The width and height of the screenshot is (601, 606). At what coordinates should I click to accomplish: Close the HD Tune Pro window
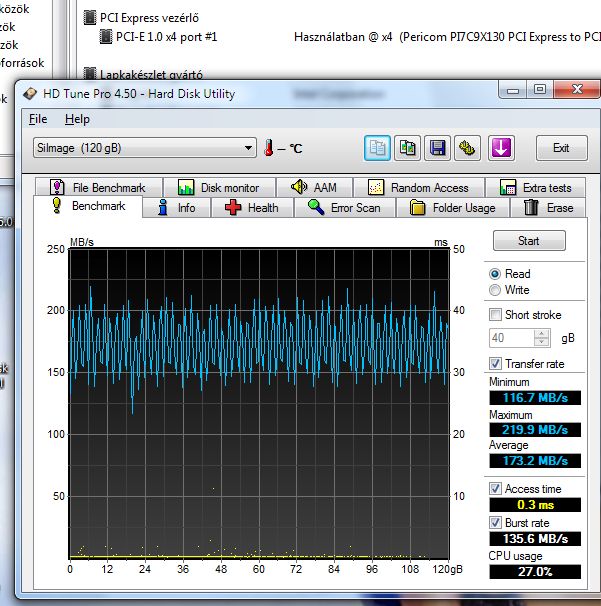[577, 90]
